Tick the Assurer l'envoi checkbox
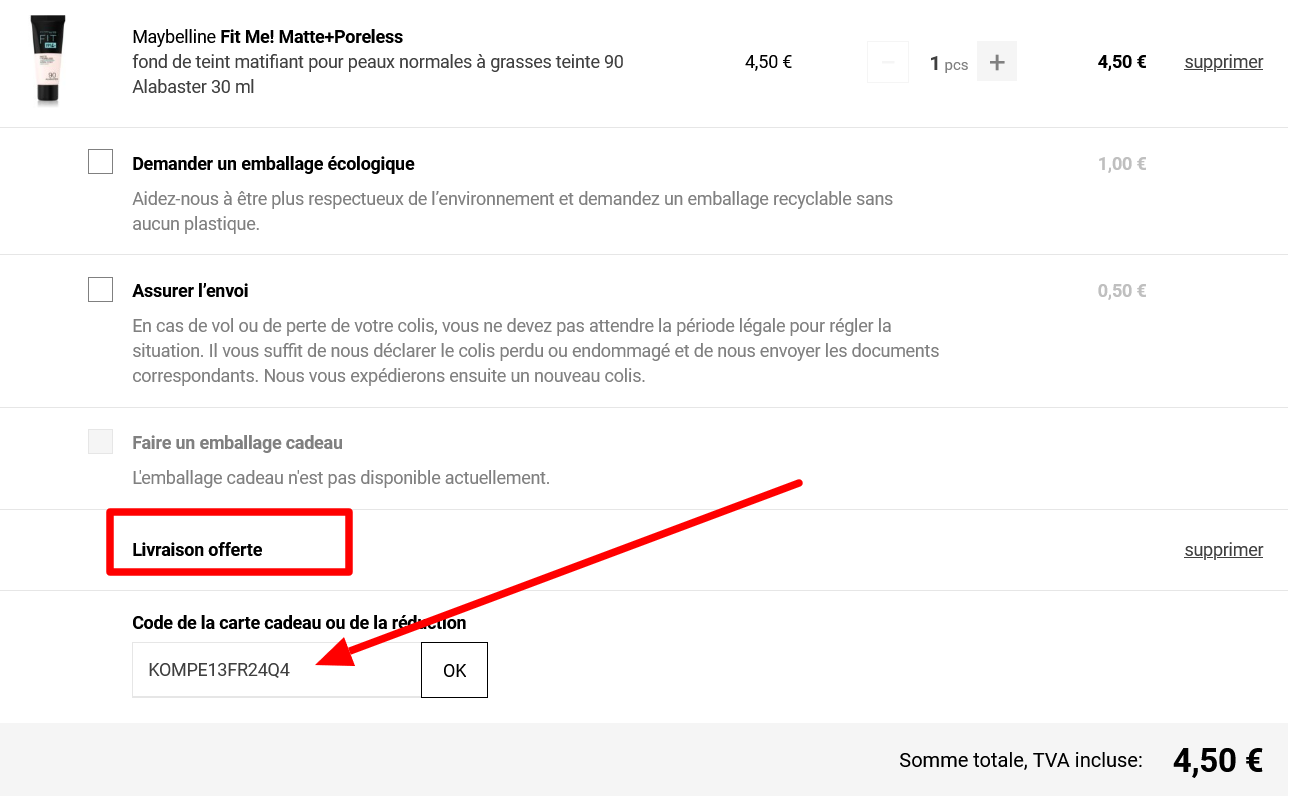 [x=100, y=289]
